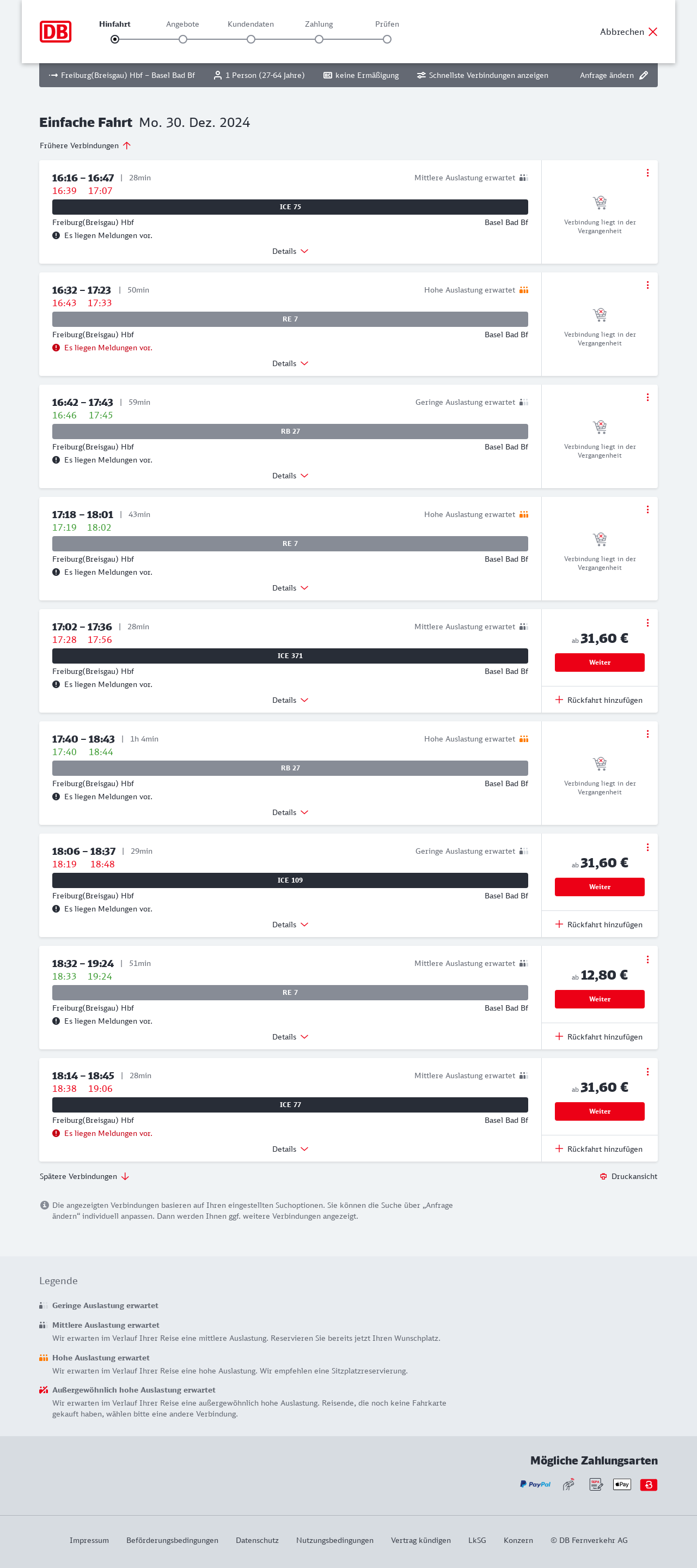
Task: Expand Details for the ICE 75 connection
Action: tap(290, 251)
